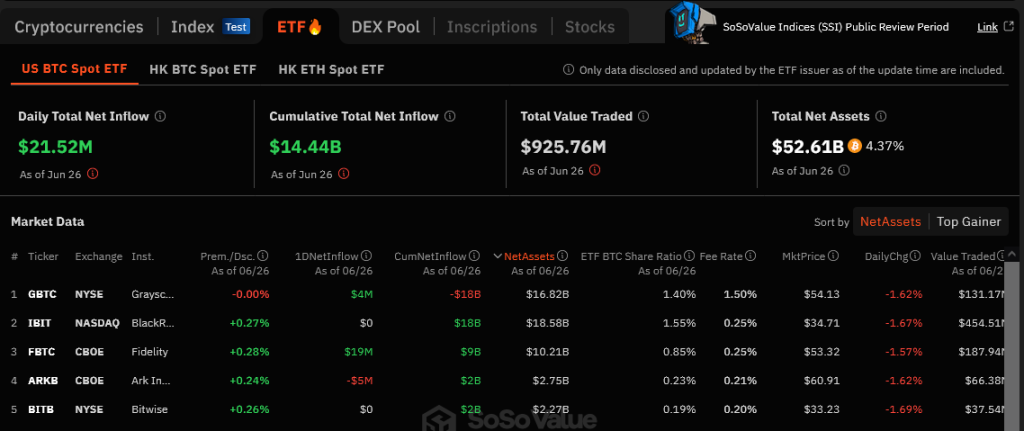The height and width of the screenshot is (431, 1024).
Task: Select US BTC Spot ETF subtab
Action: 74,69
